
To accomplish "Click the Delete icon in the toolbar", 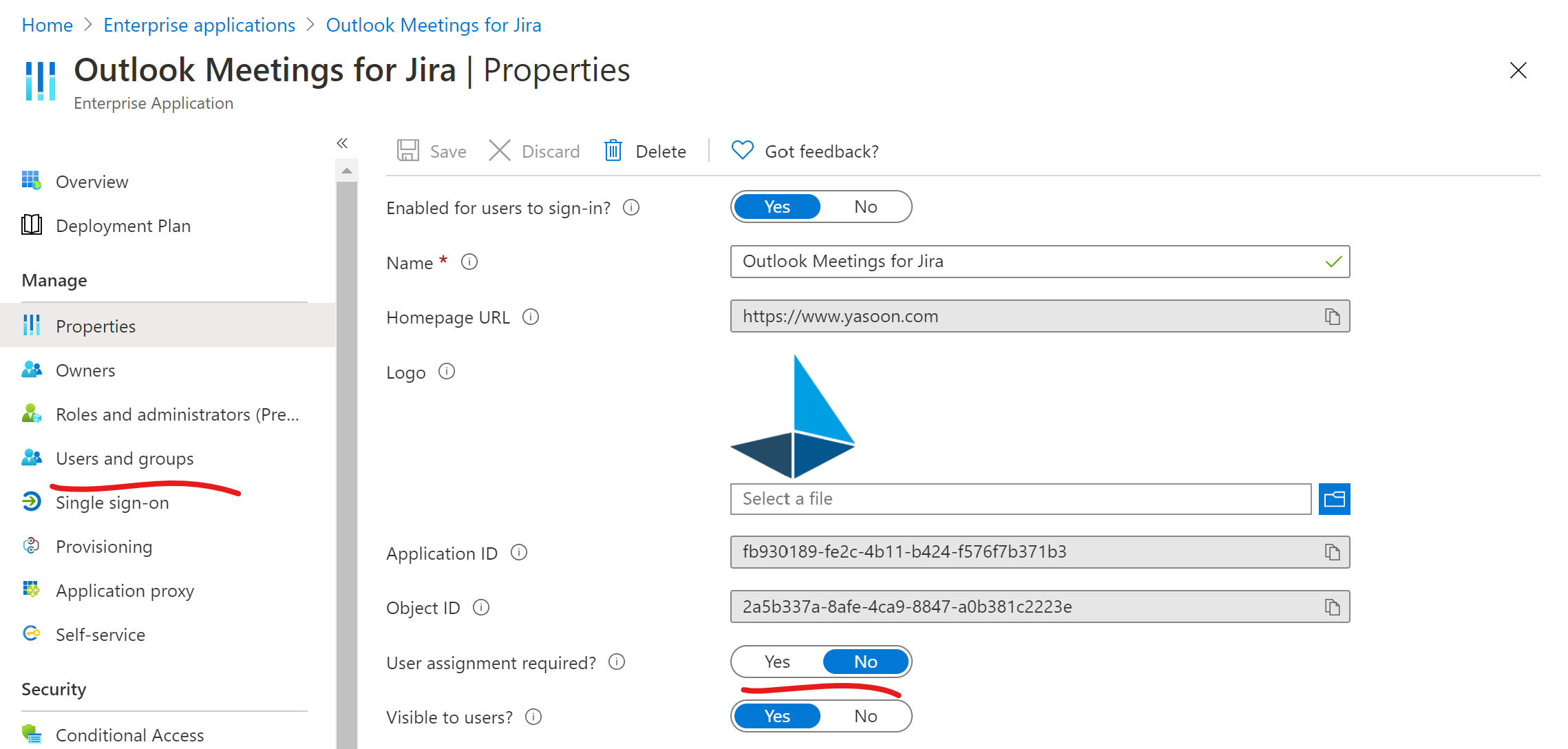I will click(613, 150).
